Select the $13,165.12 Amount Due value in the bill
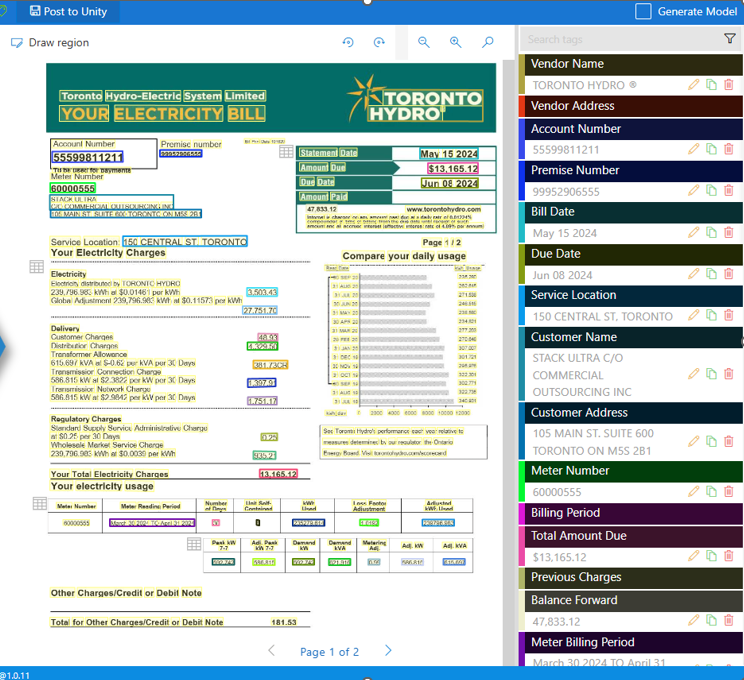Viewport: 744px width, 680px height. pos(453,168)
